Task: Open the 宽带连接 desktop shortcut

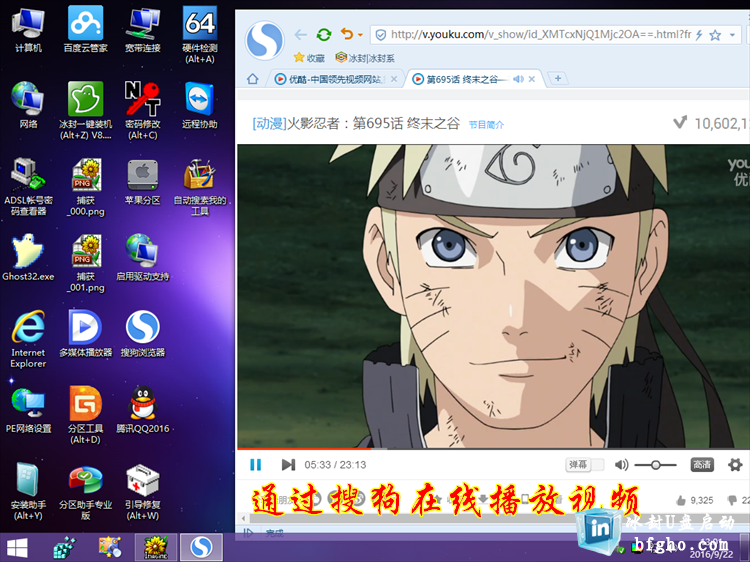Action: (143, 30)
